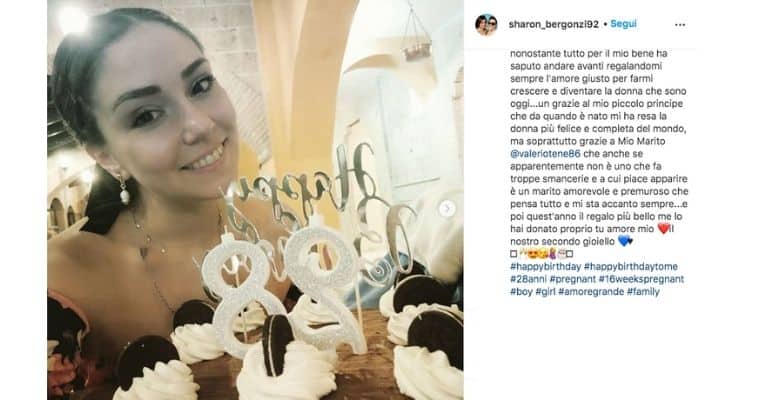Viewport: 768px width, 400px height.
Task: Open the #happybirthday hashtag
Action: pos(545,267)
